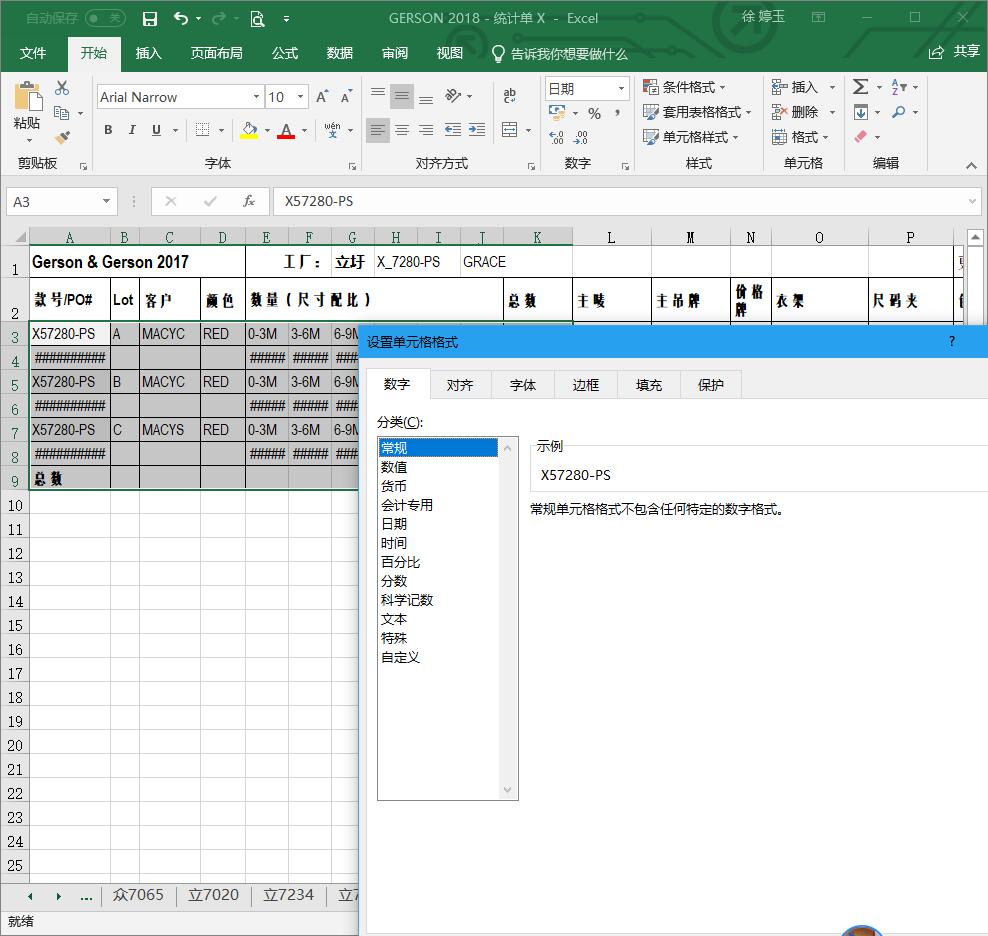This screenshot has height=936, width=988.
Task: Collapse the ribbon with the chevron
Action: point(971,165)
